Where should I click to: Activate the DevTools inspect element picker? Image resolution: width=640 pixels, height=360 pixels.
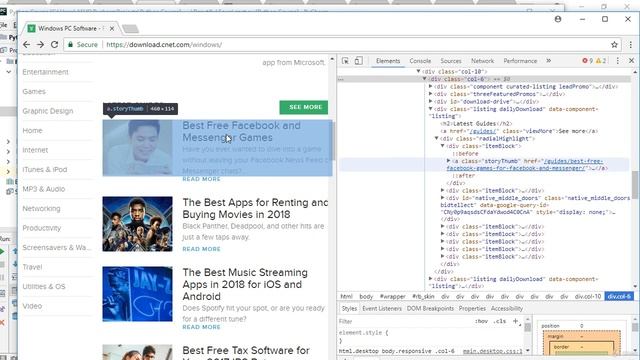[x=345, y=61]
